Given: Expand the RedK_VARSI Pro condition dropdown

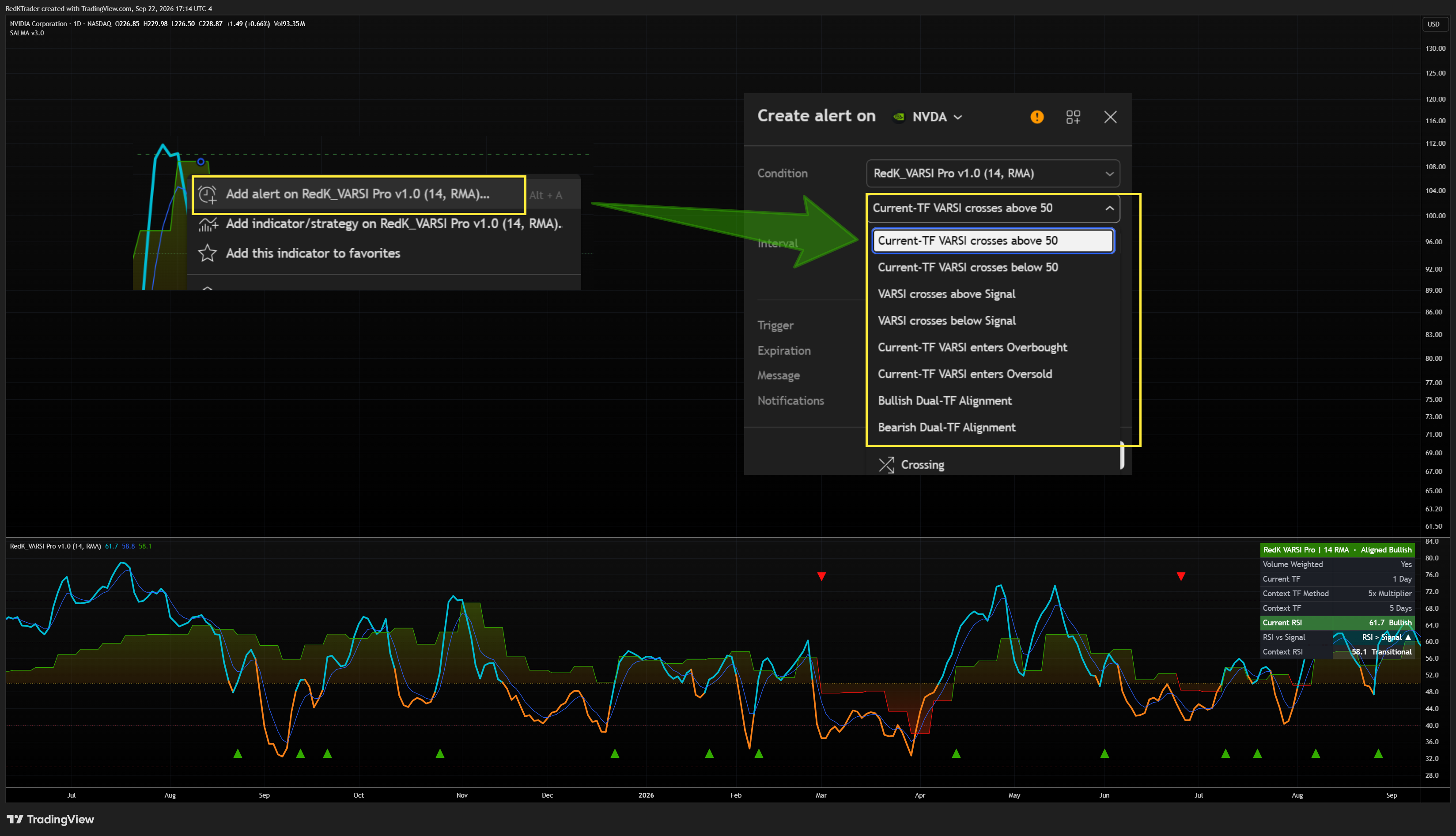Looking at the screenshot, I should (993, 174).
